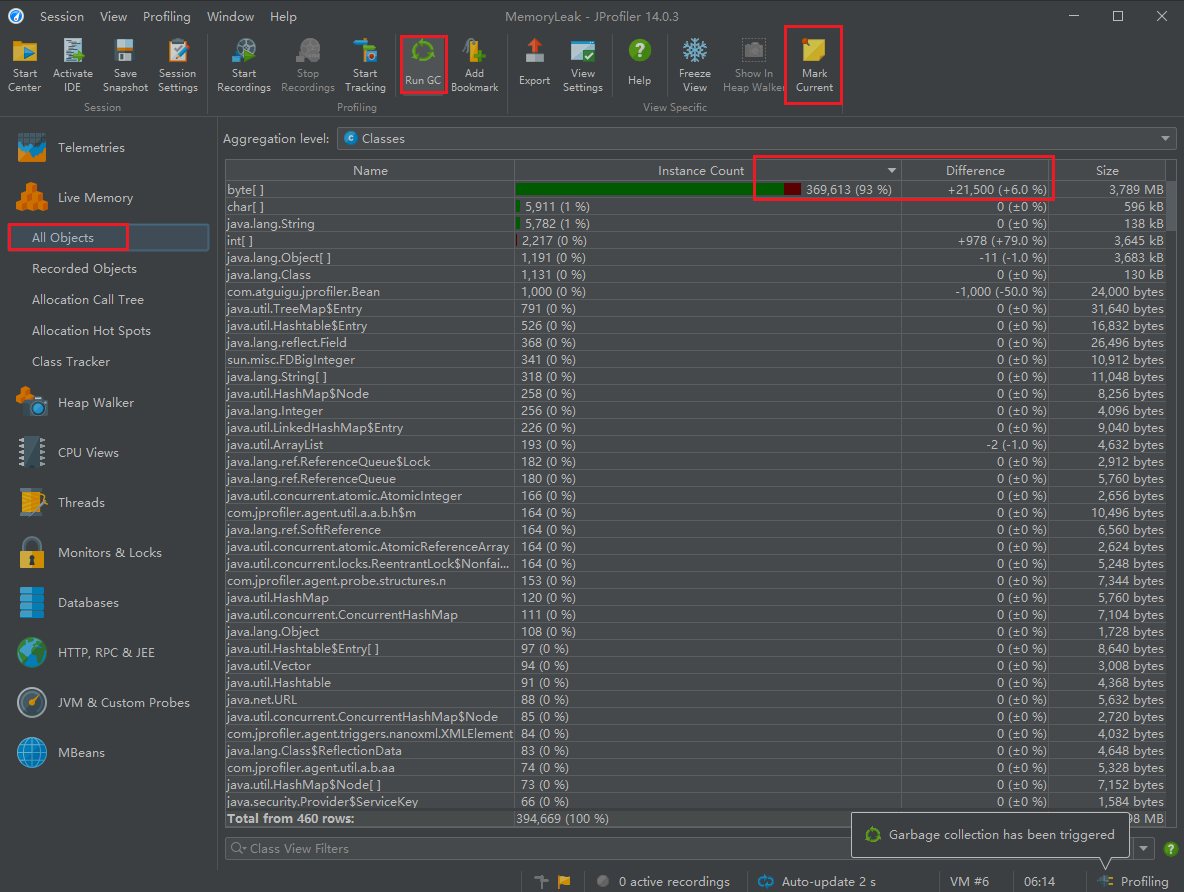
Task: Trigger garbage collection with Run GC
Action: click(423, 64)
